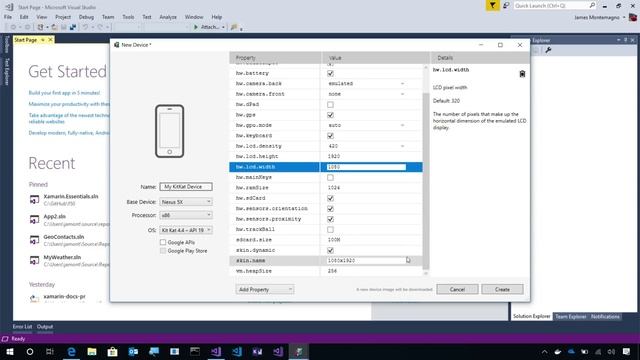Open the Add Property dropdown
The height and width of the screenshot is (360, 640).
[264, 289]
